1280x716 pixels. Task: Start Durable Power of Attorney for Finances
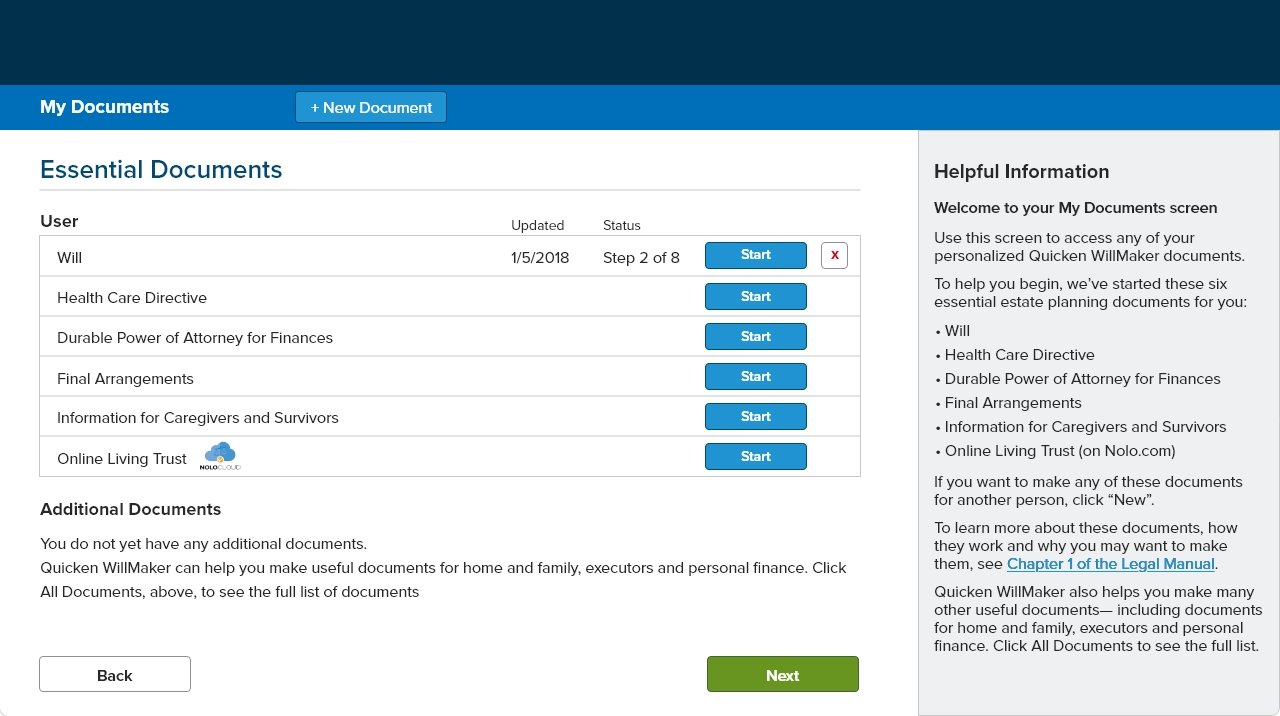[755, 337]
